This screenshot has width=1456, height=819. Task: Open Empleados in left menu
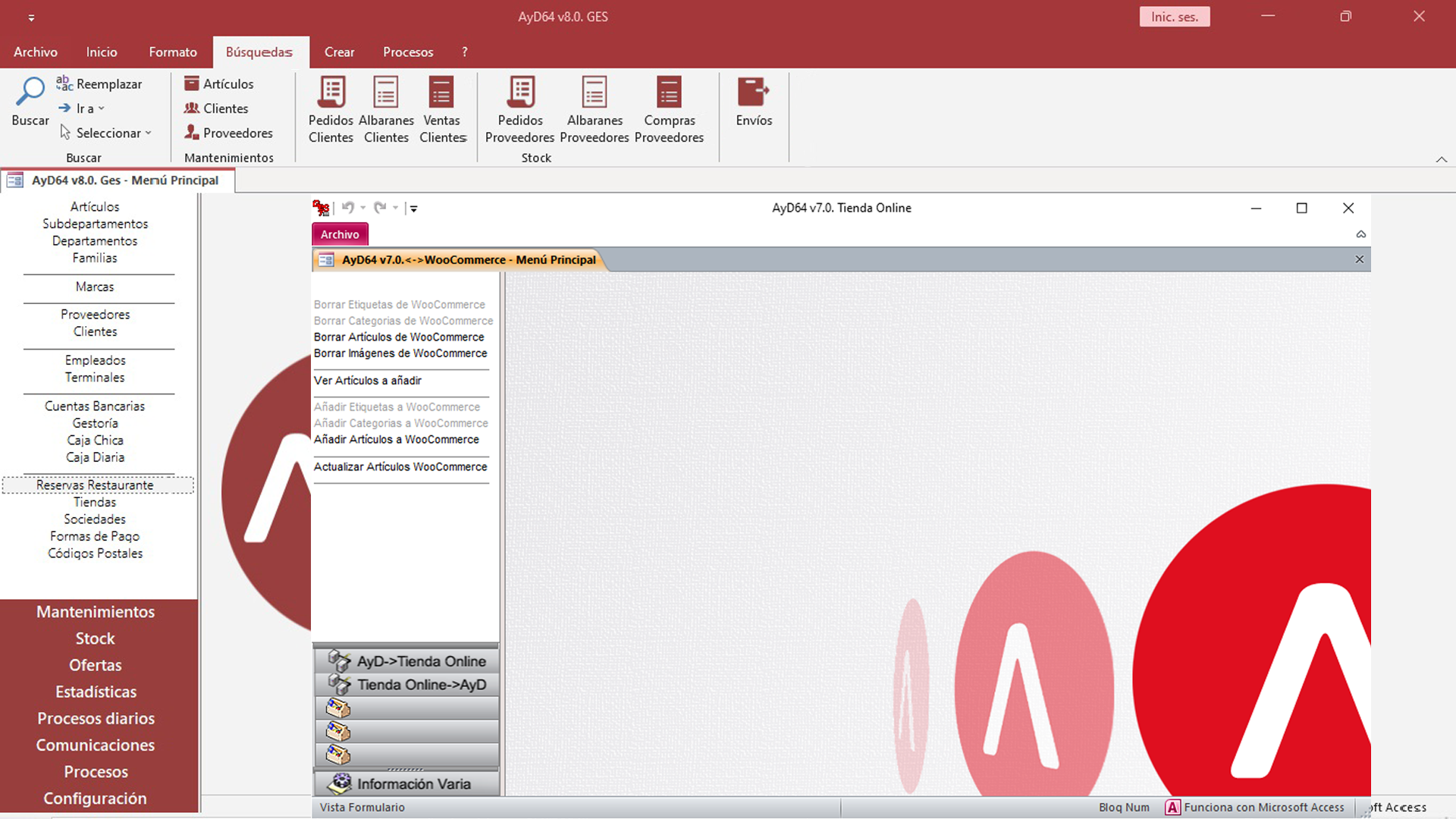tap(95, 360)
